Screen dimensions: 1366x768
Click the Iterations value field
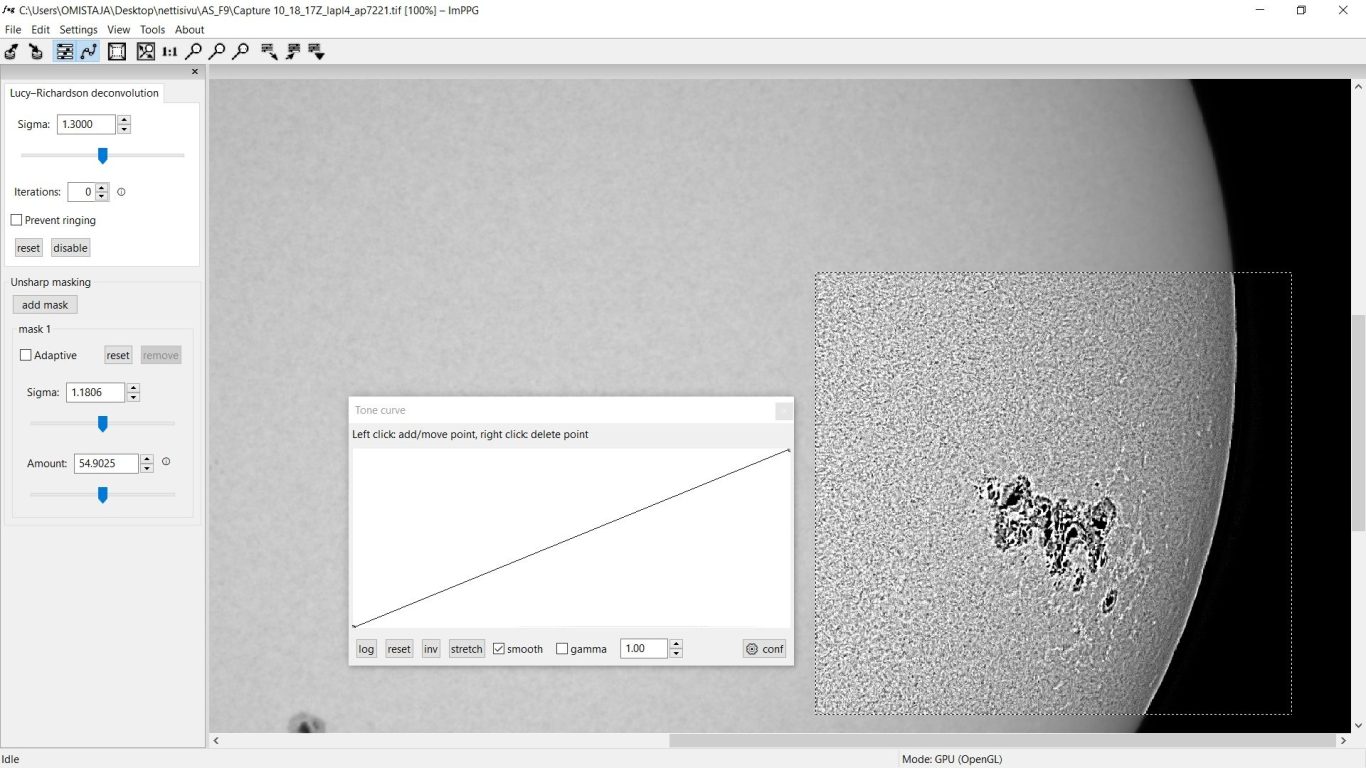(82, 192)
